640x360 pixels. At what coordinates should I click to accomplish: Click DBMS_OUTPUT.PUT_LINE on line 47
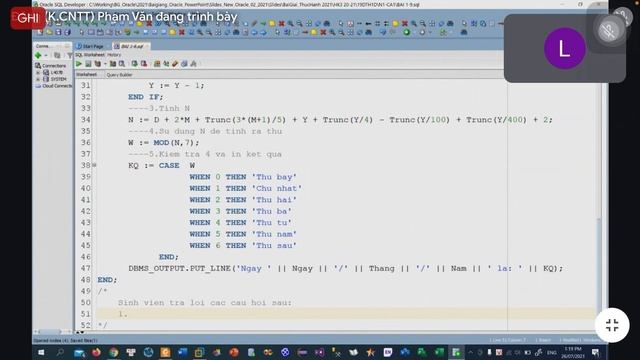click(180, 269)
